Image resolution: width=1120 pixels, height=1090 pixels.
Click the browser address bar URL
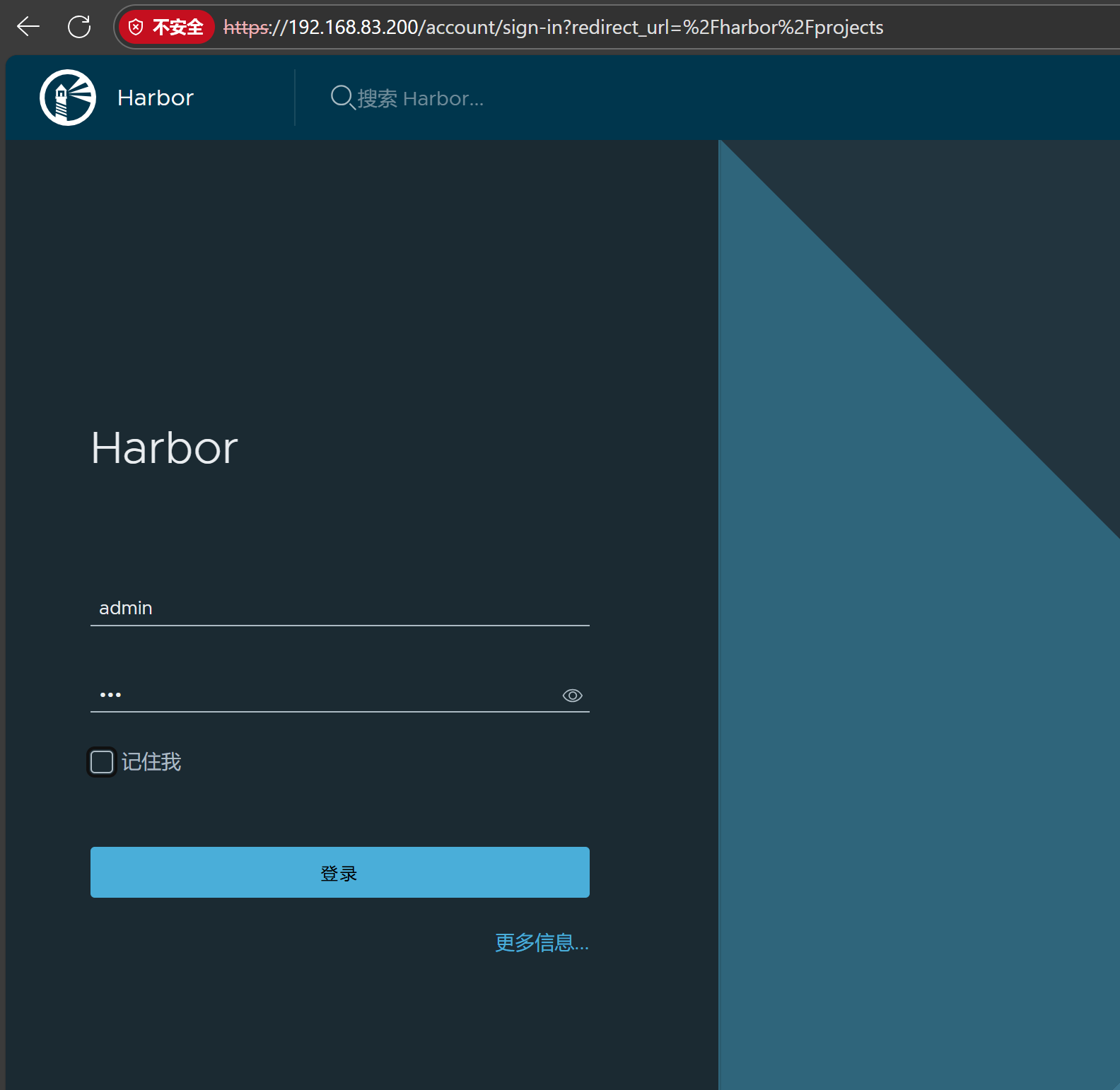click(554, 27)
